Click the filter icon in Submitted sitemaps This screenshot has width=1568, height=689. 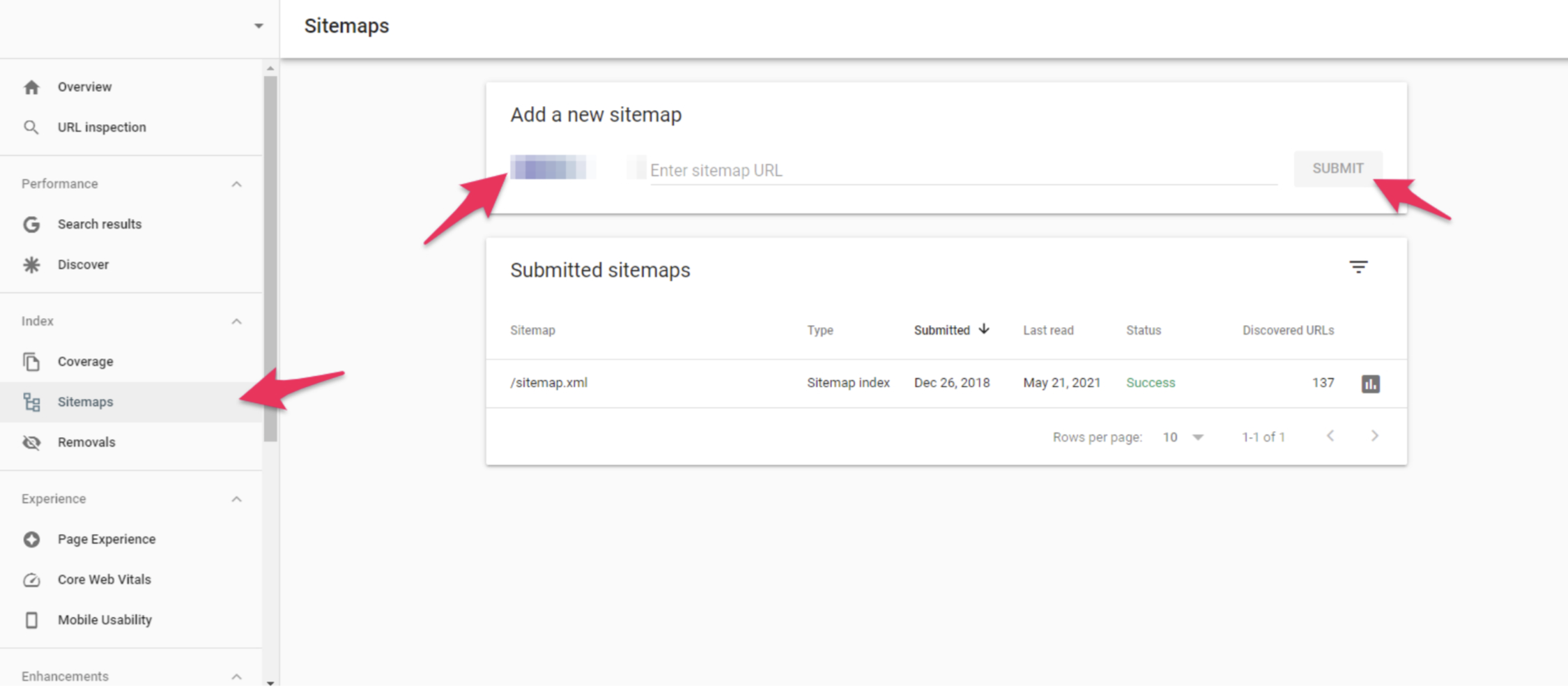pyautogui.click(x=1358, y=267)
